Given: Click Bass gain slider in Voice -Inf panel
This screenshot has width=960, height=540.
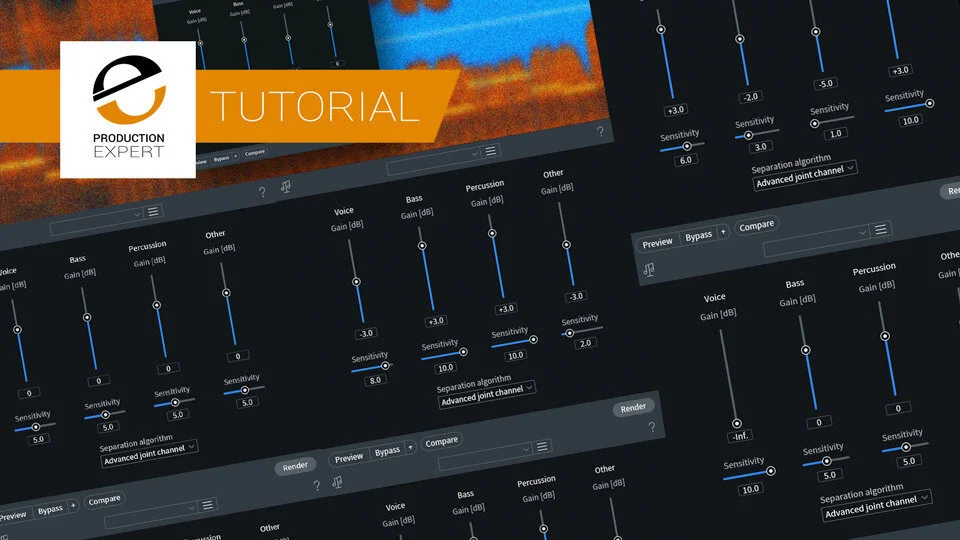Looking at the screenshot, I should click(x=808, y=362).
